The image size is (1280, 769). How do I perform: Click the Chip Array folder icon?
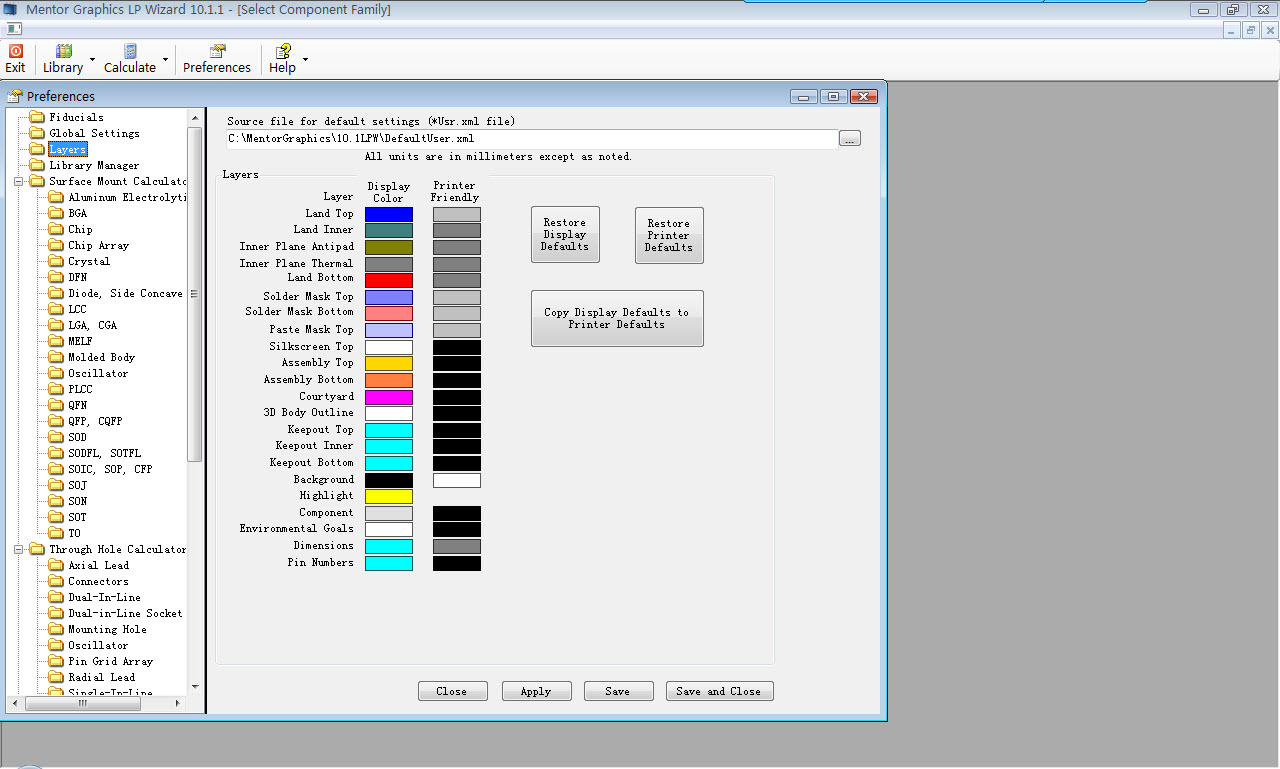click(x=56, y=245)
